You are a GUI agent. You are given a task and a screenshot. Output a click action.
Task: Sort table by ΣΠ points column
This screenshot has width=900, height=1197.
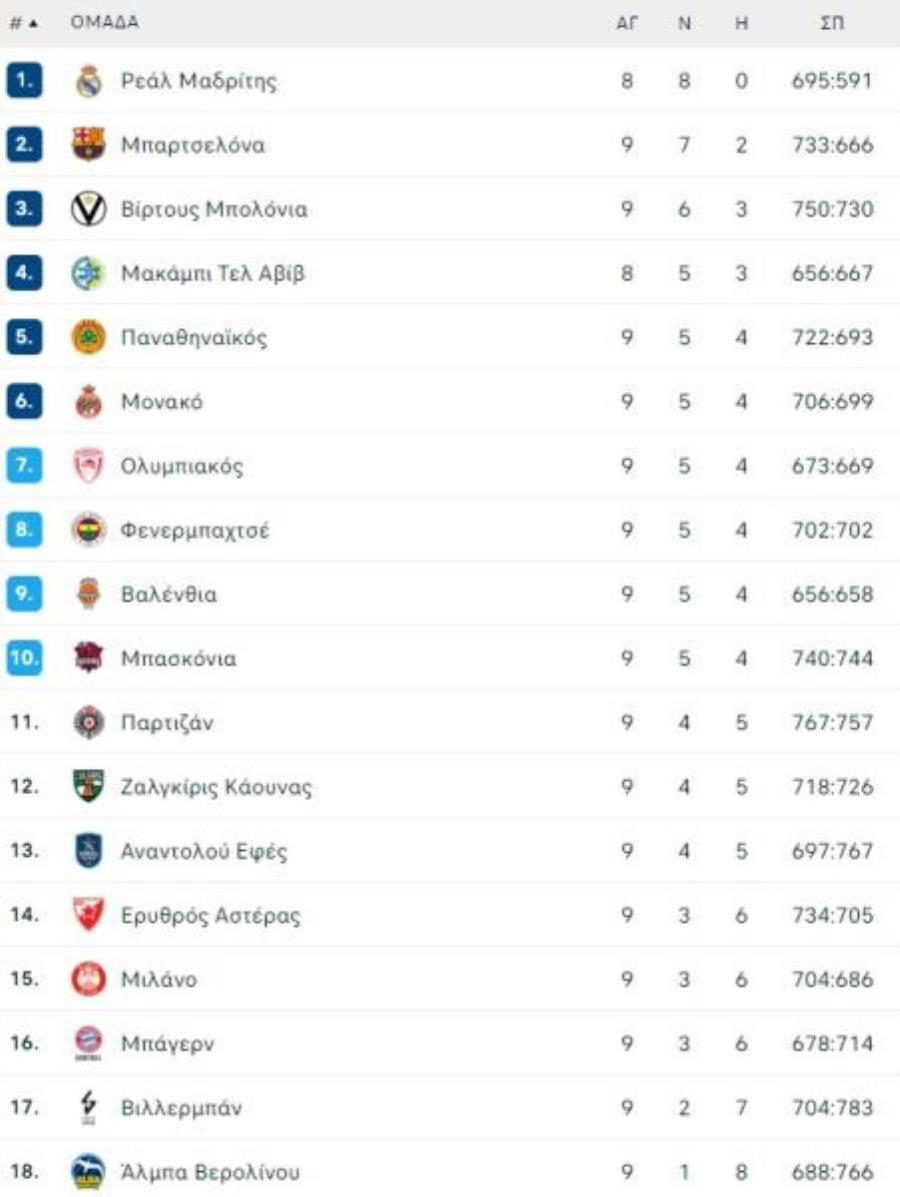coord(832,23)
